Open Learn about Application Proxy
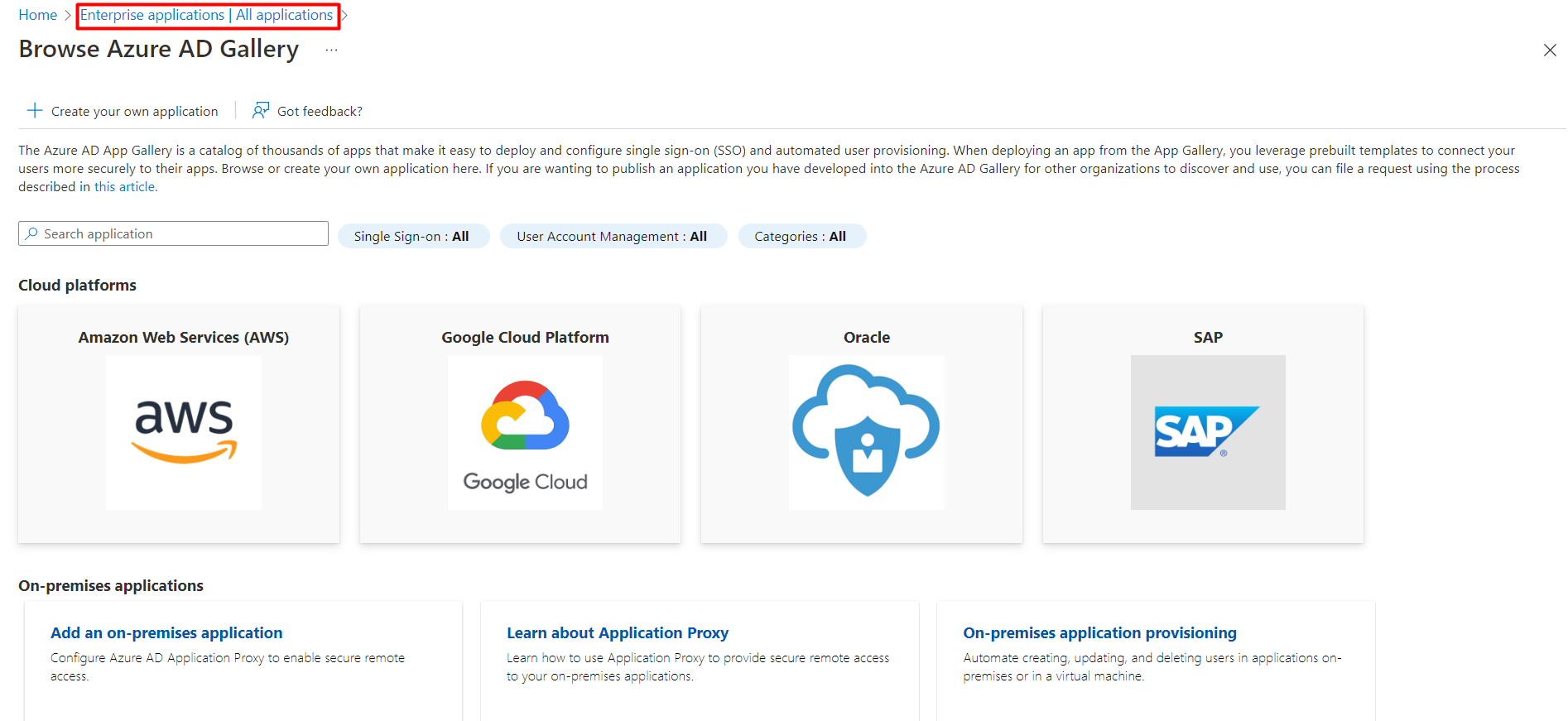Image resolution: width=1568 pixels, height=721 pixels. click(x=618, y=632)
